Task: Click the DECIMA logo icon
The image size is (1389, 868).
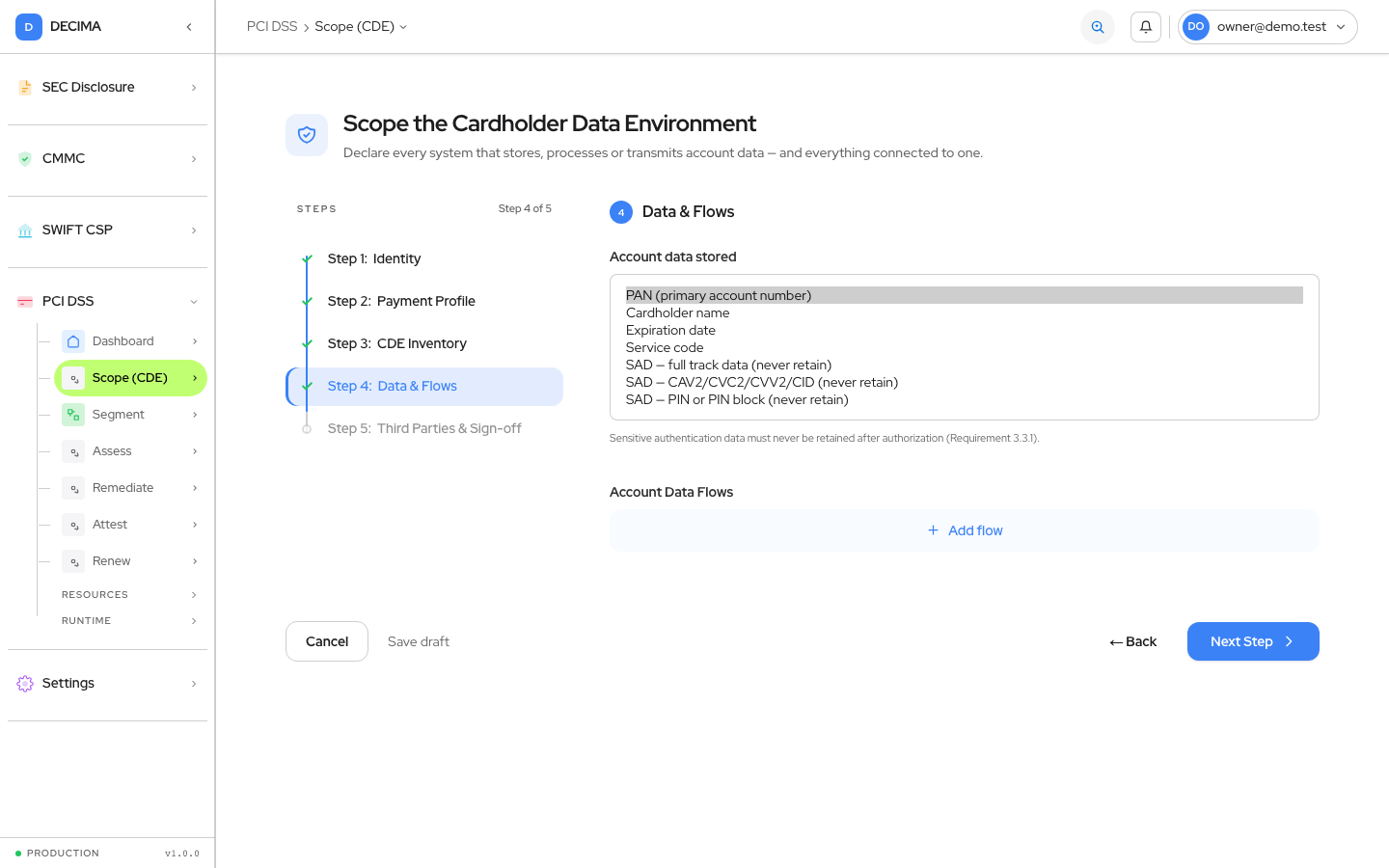Action: pyautogui.click(x=29, y=27)
